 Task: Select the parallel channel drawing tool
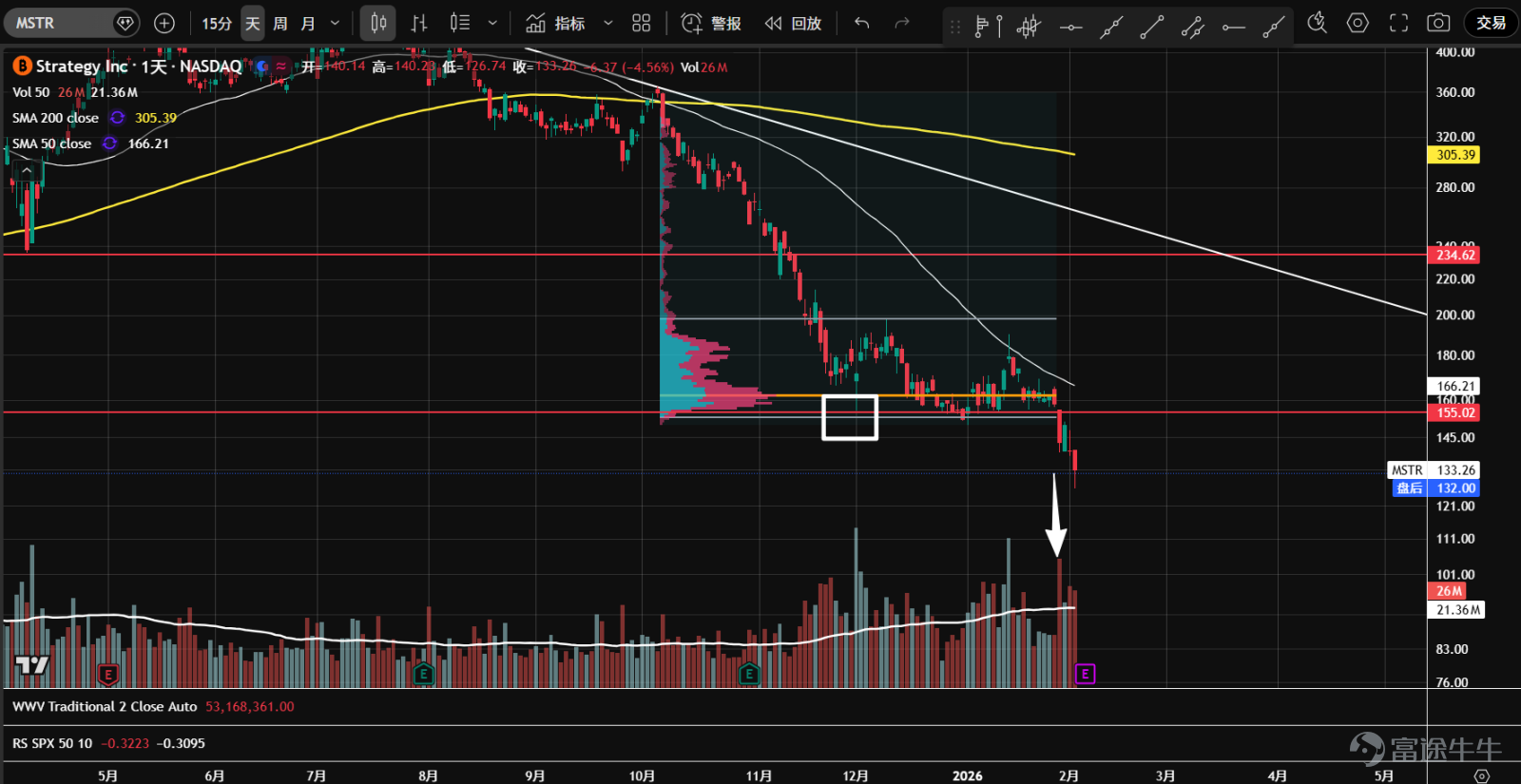click(1192, 28)
